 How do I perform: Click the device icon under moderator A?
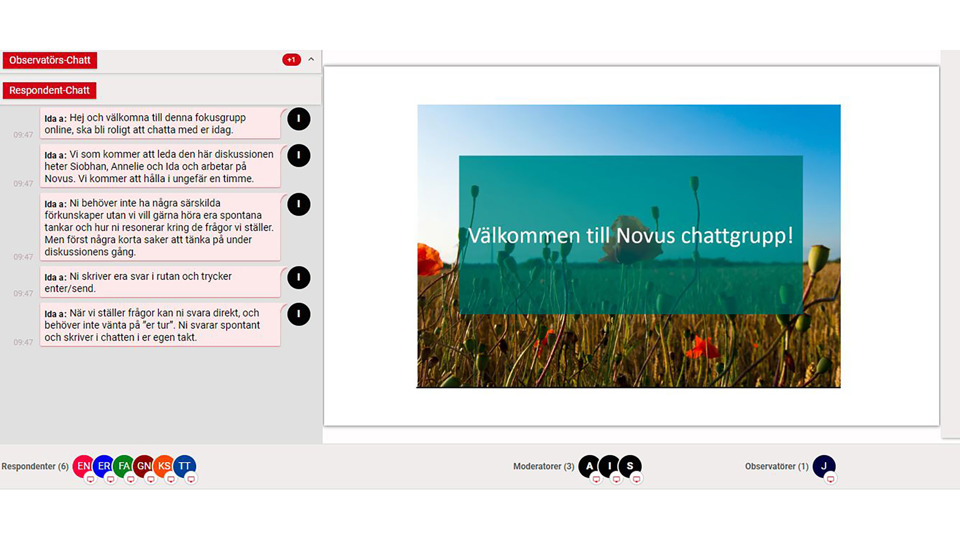(x=596, y=479)
